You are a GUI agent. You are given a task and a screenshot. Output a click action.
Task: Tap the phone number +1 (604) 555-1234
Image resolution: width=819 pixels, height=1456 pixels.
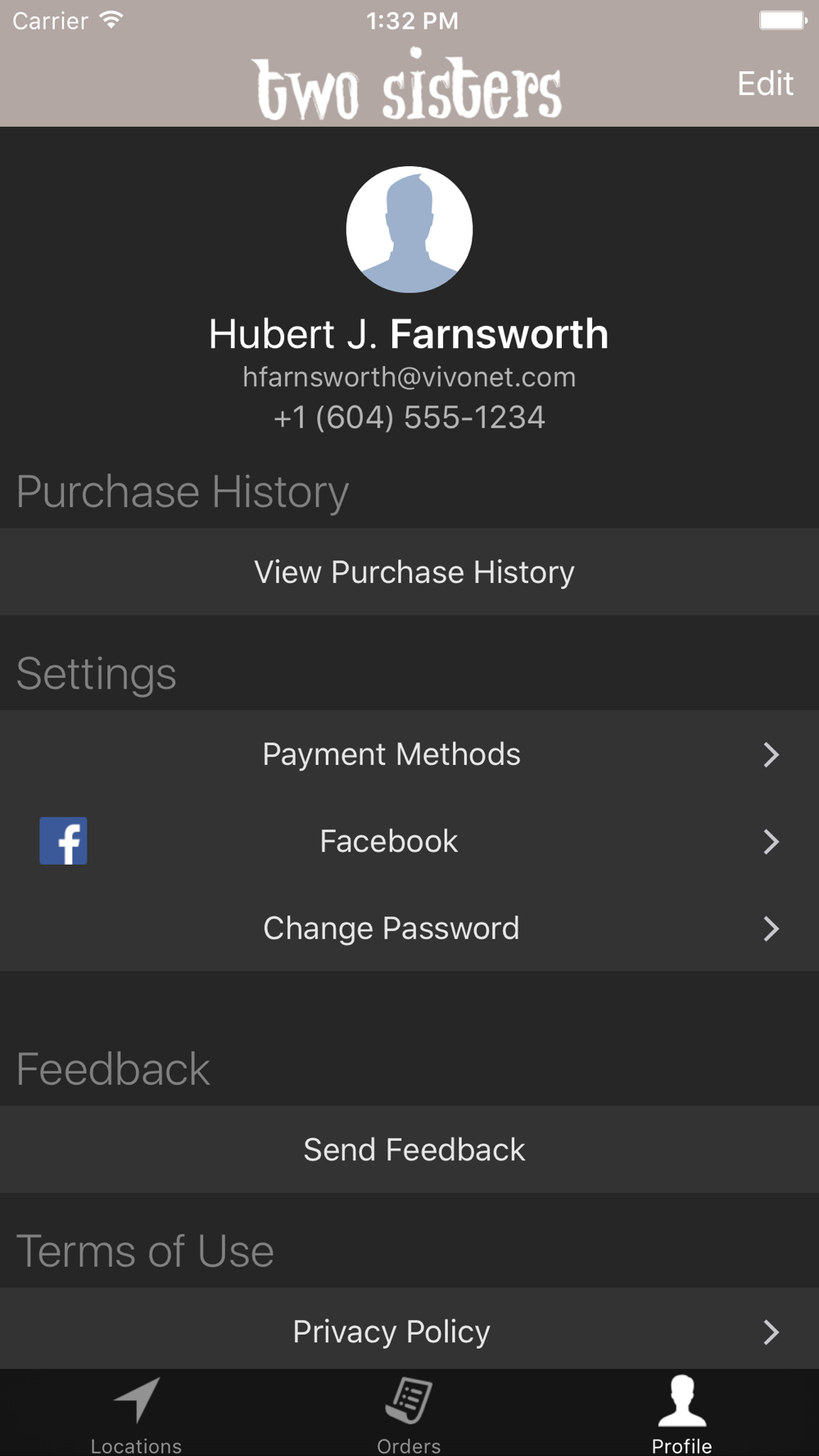coord(409,418)
